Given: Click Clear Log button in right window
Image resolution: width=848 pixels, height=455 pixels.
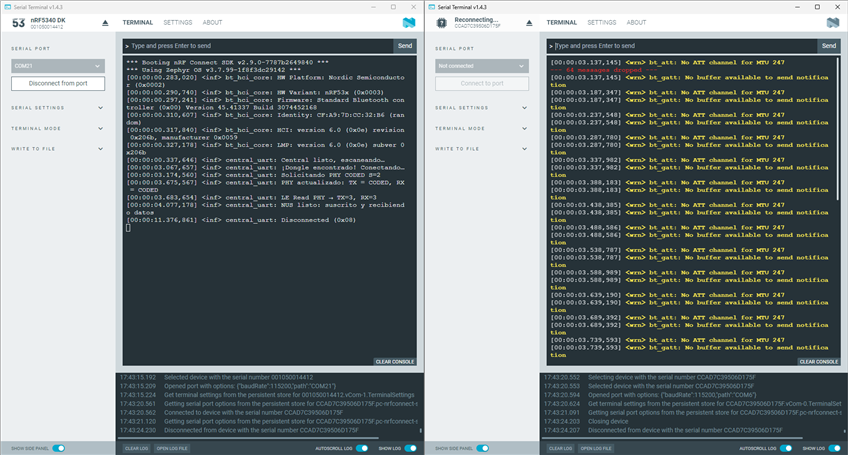Looking at the screenshot, I should coord(560,449).
